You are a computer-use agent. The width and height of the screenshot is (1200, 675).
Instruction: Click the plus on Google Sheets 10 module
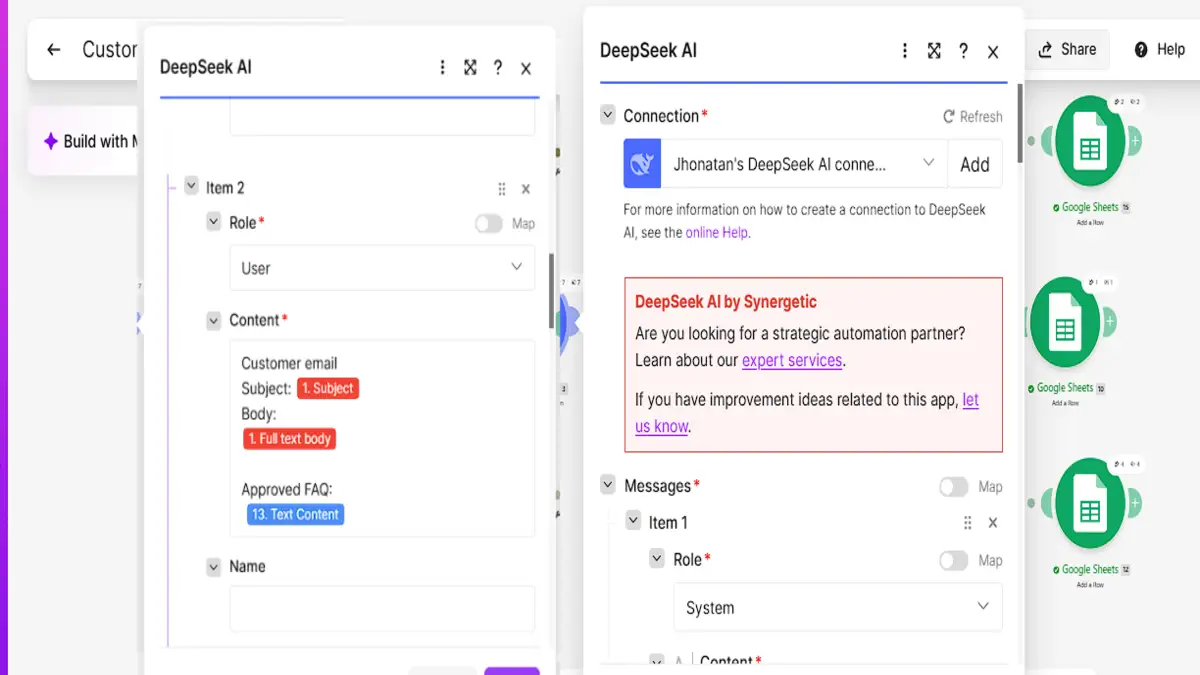(x=1109, y=322)
